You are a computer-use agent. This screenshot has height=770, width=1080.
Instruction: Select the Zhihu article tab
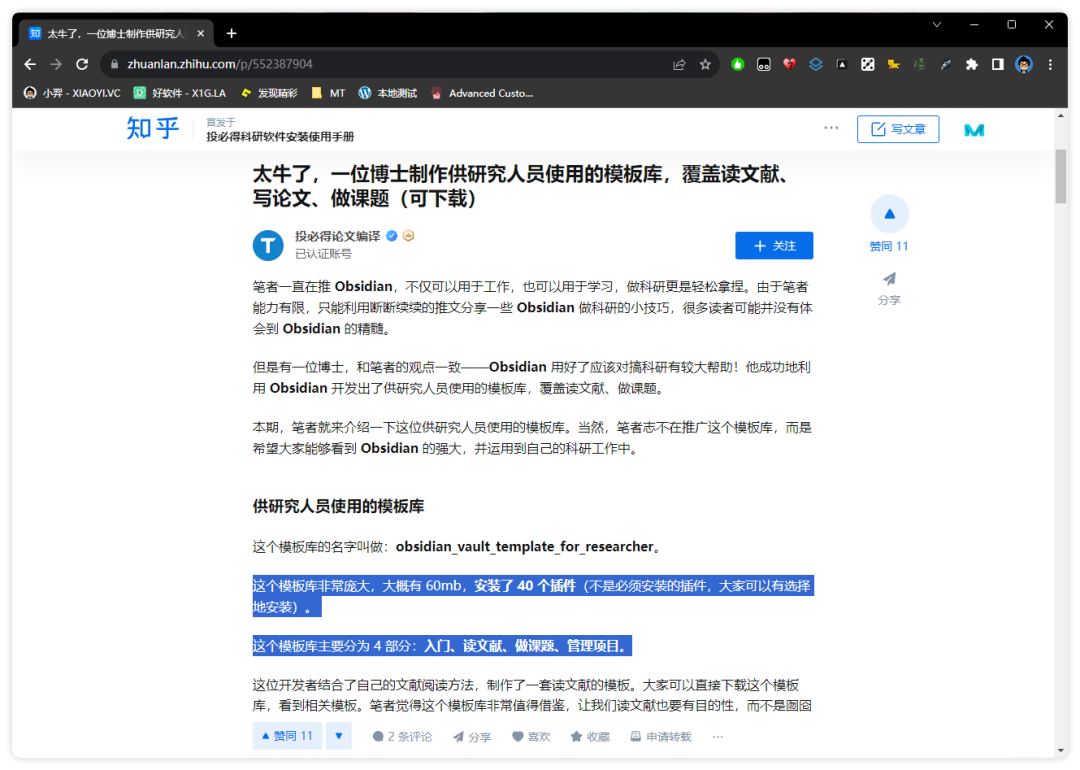coord(116,33)
